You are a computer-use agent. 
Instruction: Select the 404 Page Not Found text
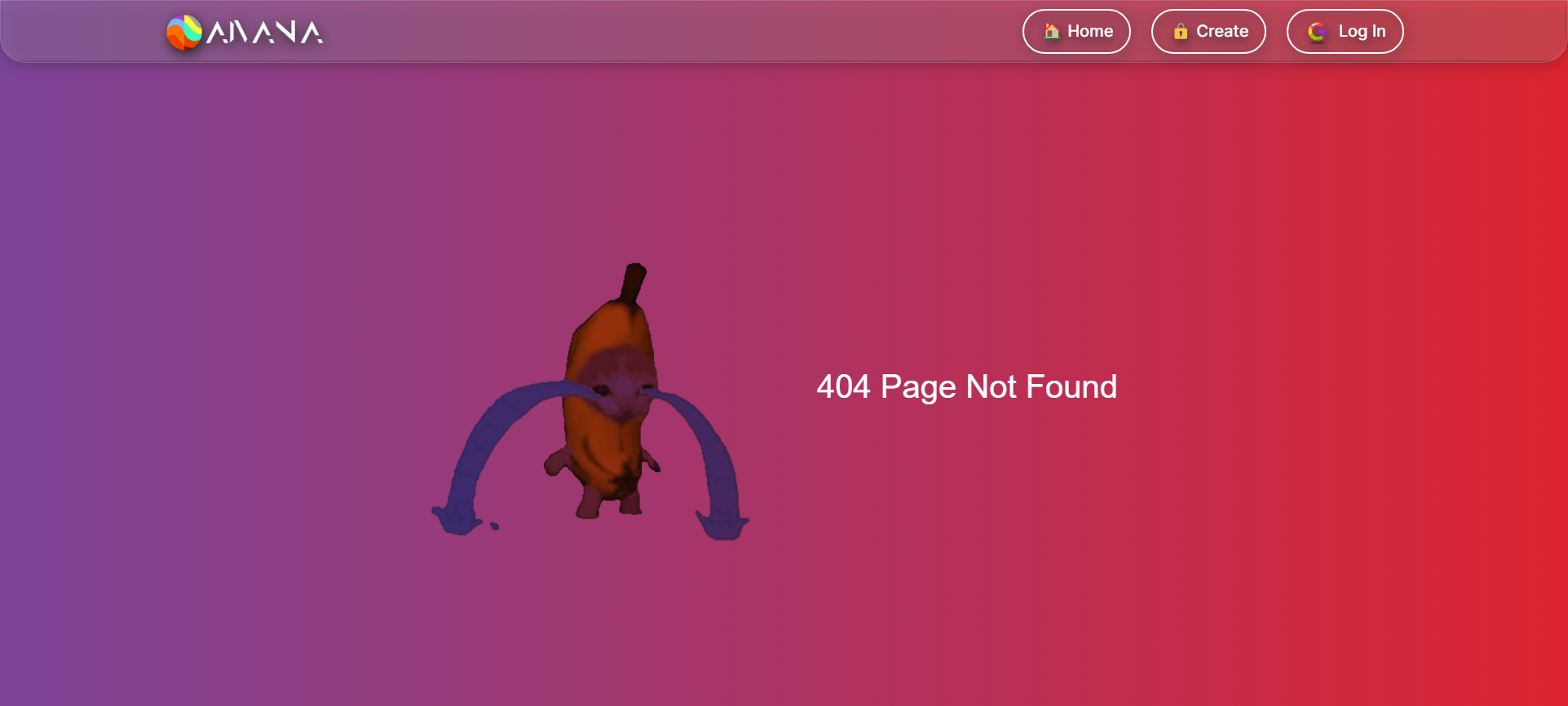tap(966, 386)
